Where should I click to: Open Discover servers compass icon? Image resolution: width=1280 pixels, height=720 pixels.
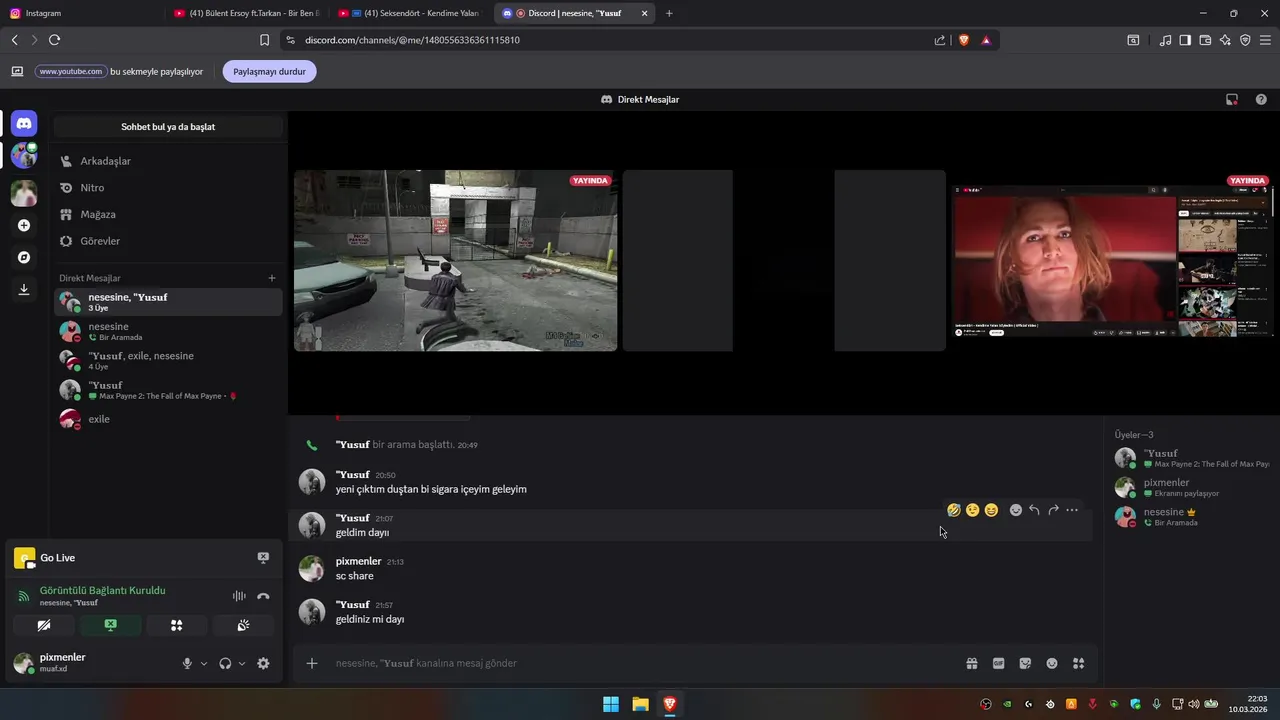tap(24, 257)
